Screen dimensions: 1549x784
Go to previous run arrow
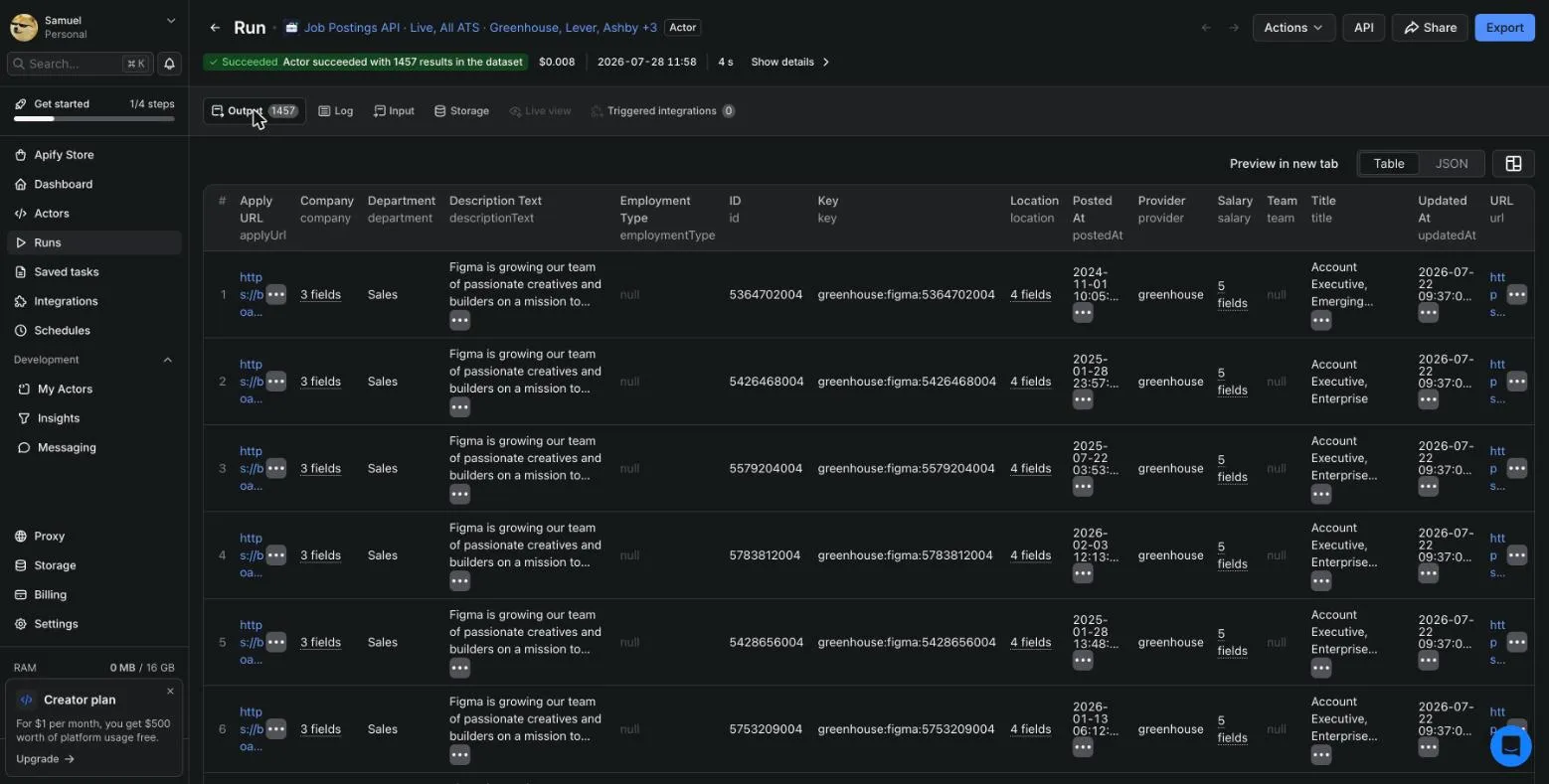pyautogui.click(x=1206, y=28)
